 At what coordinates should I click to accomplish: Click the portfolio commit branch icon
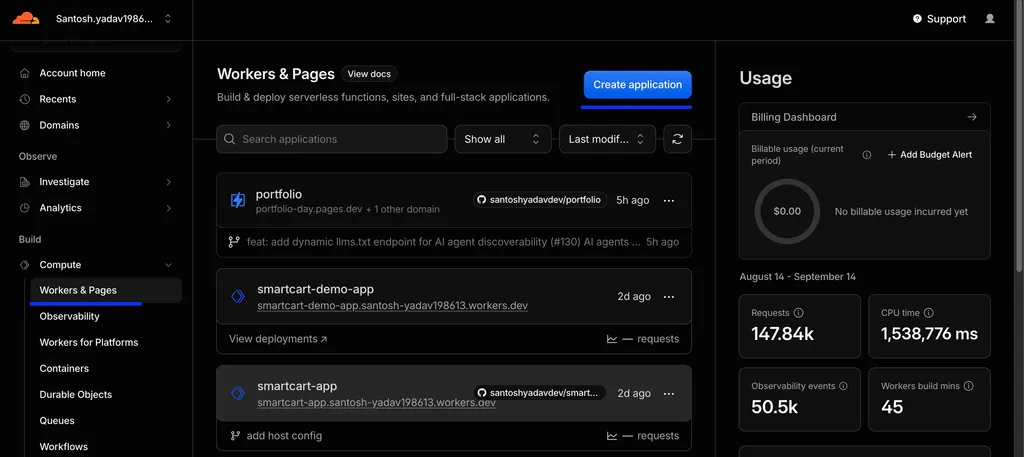coord(234,242)
